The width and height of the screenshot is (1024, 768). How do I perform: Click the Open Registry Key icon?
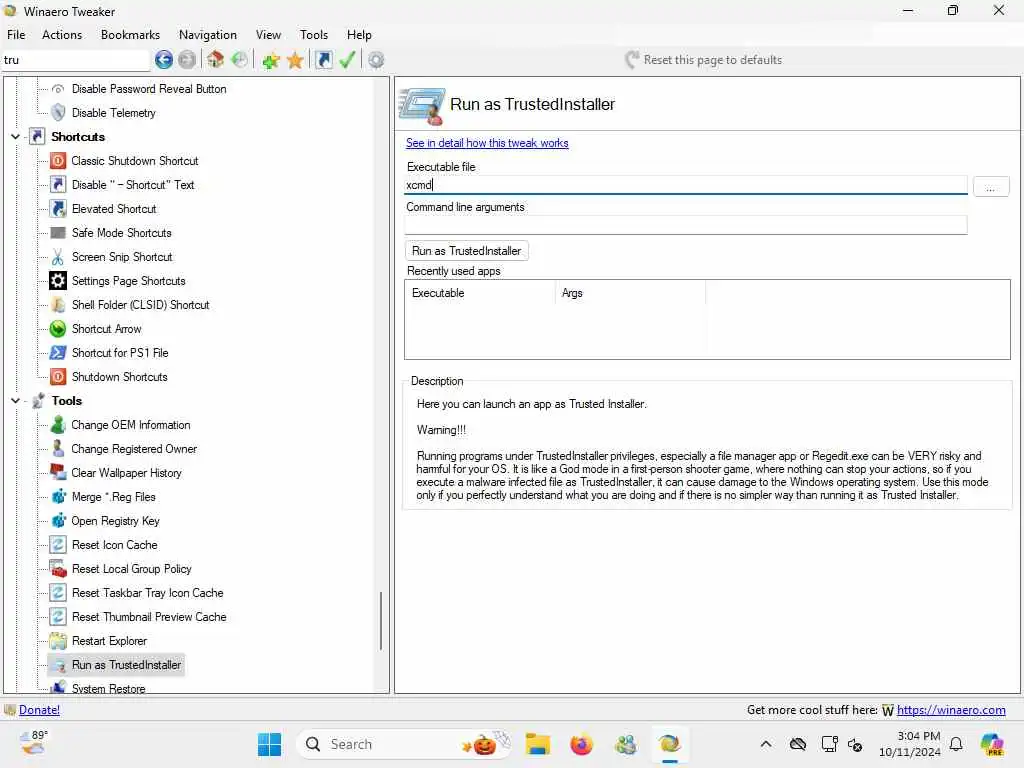tap(58, 521)
